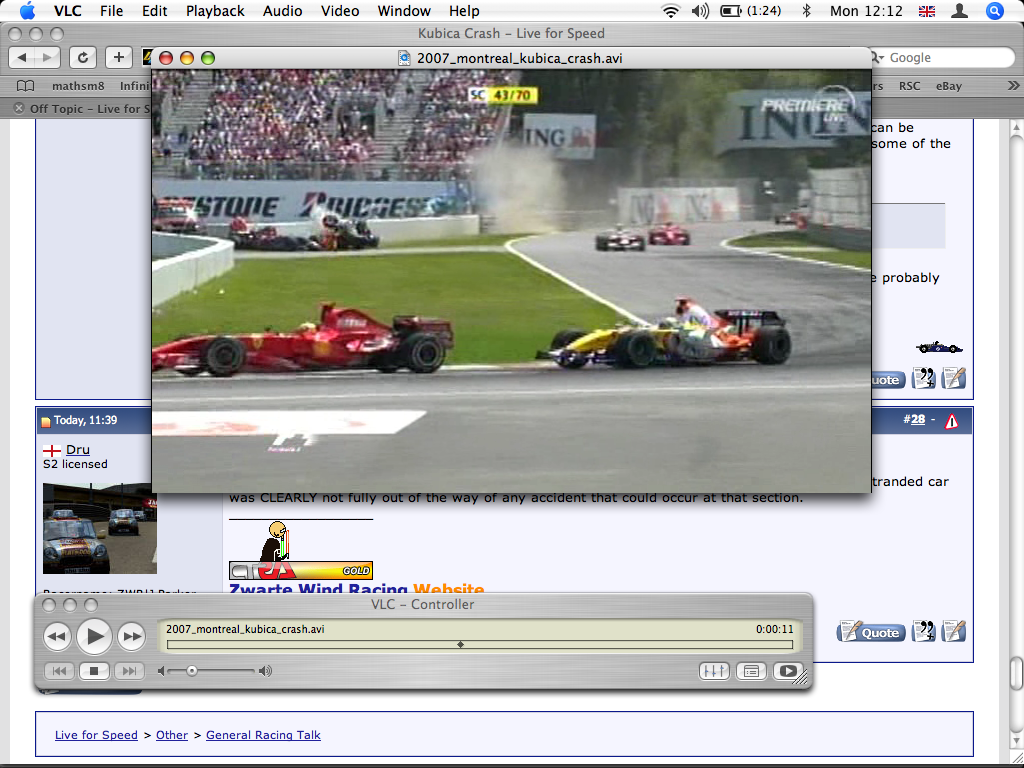
Task: Click the user account icon in menu bar
Action: coord(959,11)
